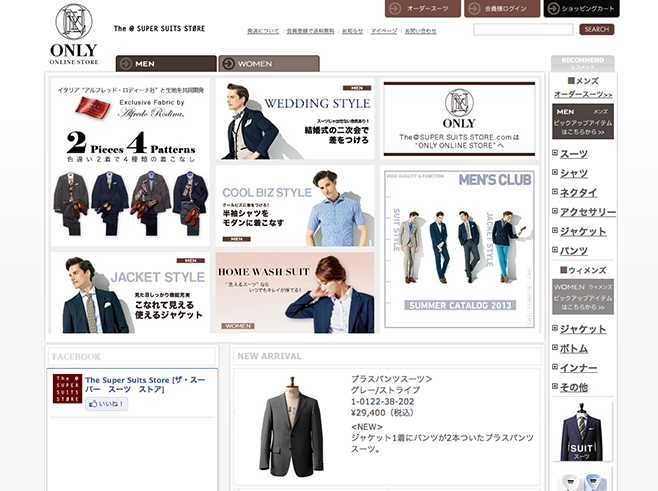Open The Super Suits Store Facebook page link
Image resolution: width=658 pixels, height=491 pixels.
click(x=145, y=384)
